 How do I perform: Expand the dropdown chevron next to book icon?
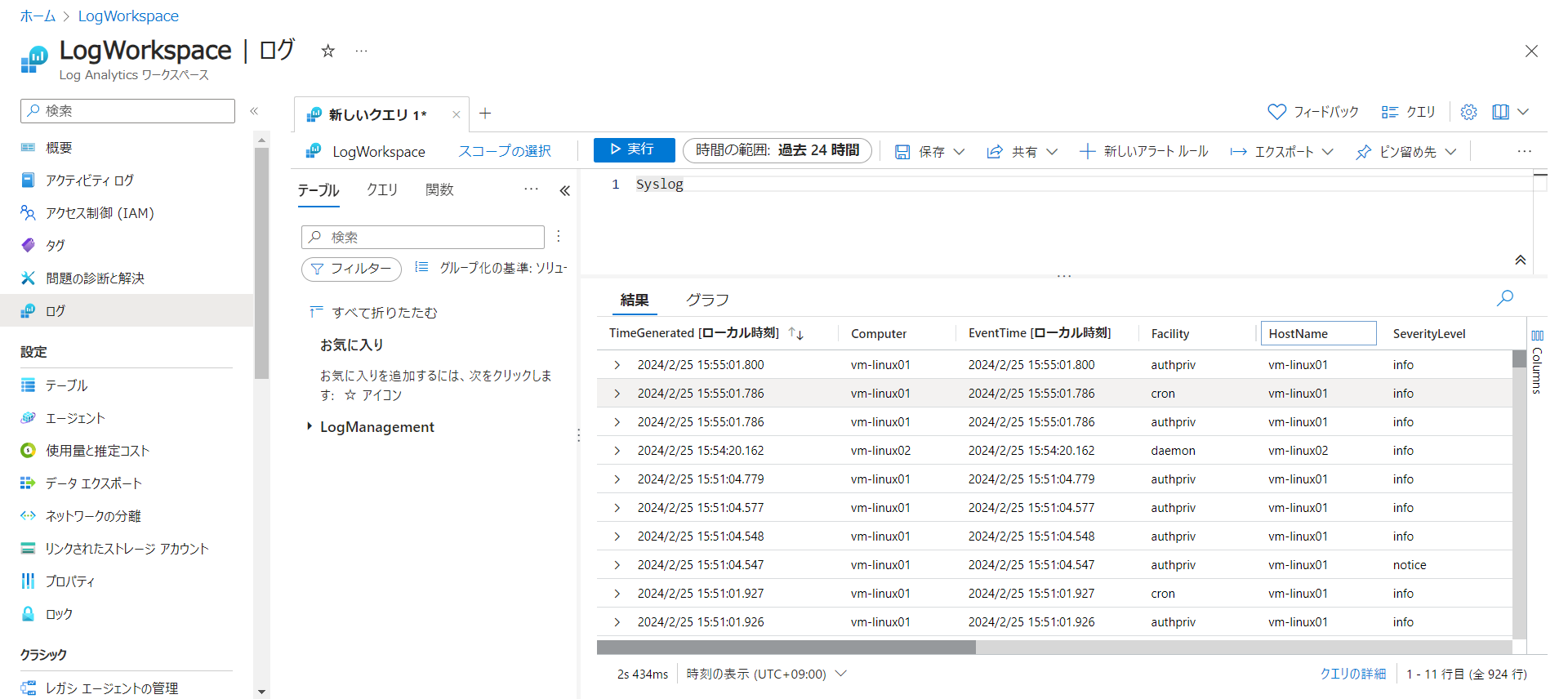(1523, 112)
